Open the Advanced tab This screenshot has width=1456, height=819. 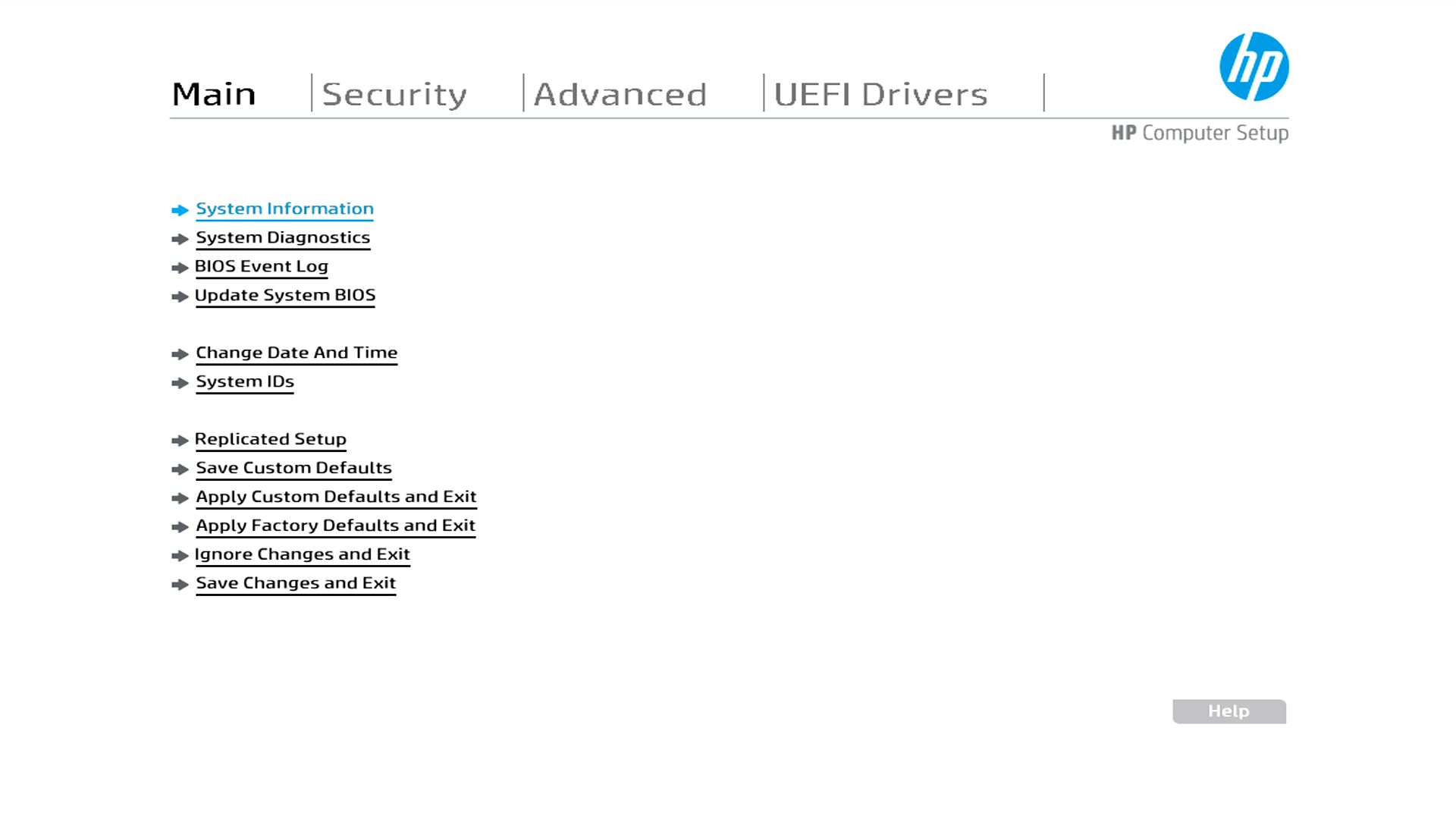tap(620, 94)
